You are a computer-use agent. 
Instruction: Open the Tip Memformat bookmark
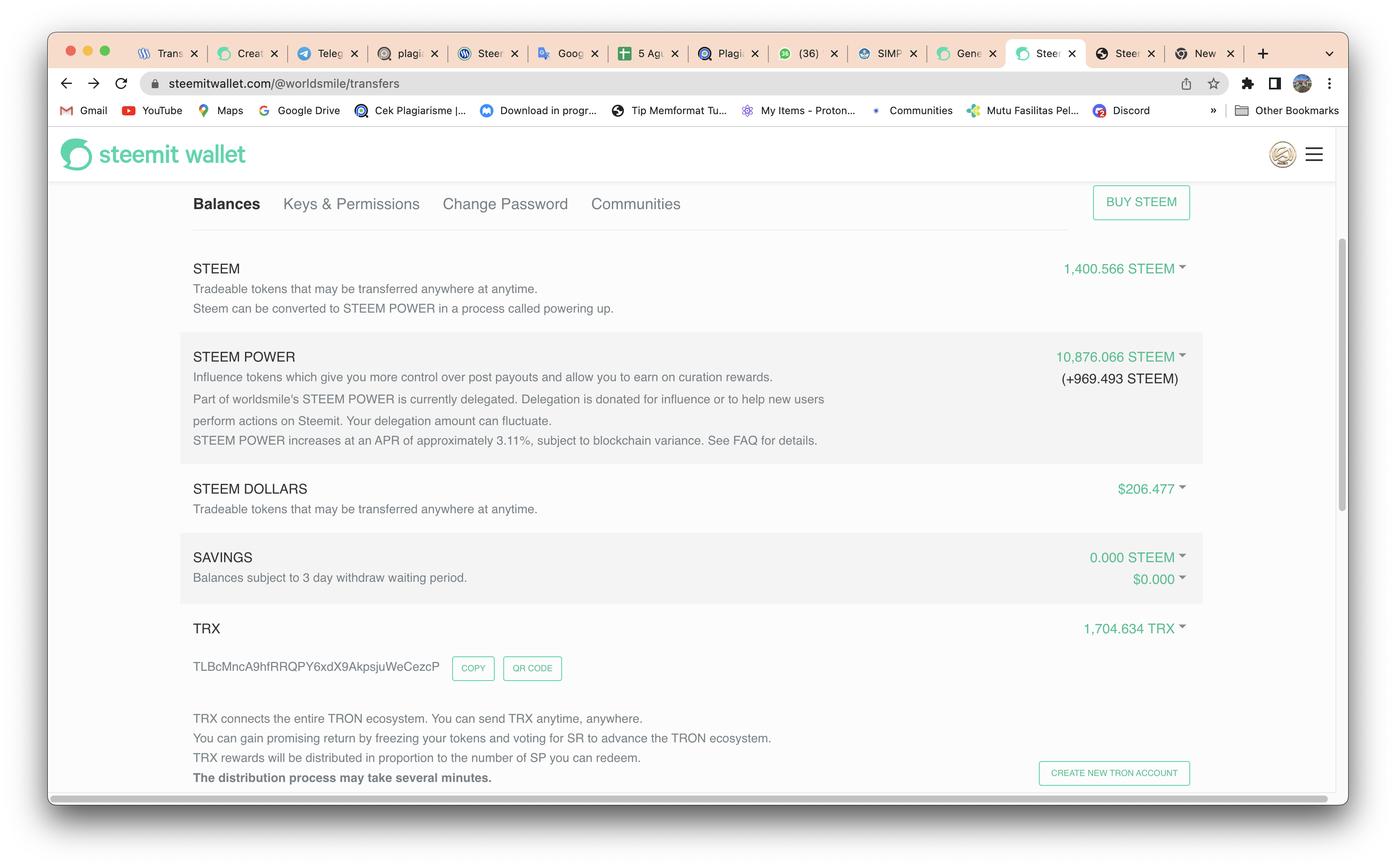click(669, 111)
